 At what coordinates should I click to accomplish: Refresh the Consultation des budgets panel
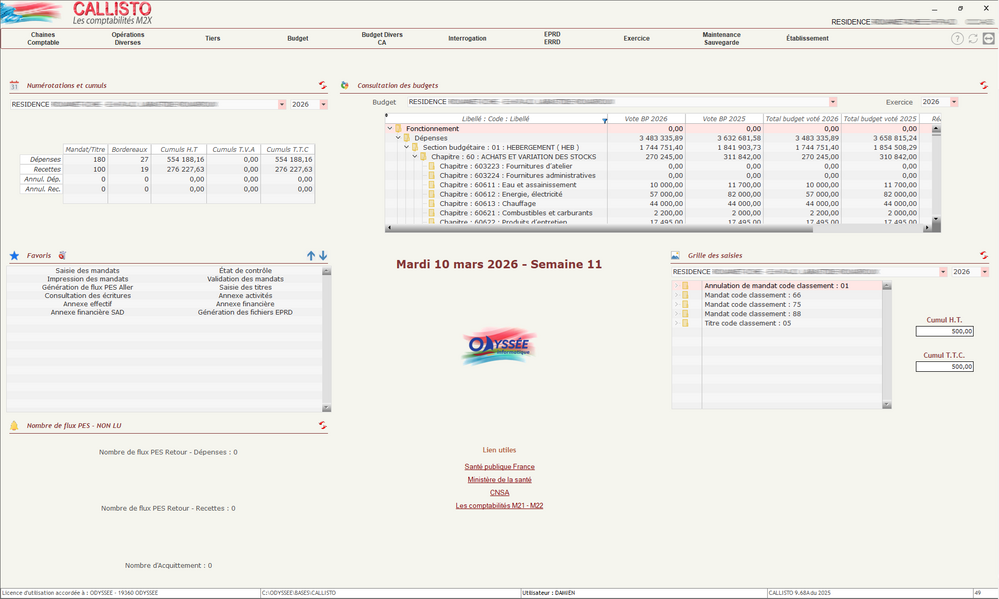click(984, 86)
